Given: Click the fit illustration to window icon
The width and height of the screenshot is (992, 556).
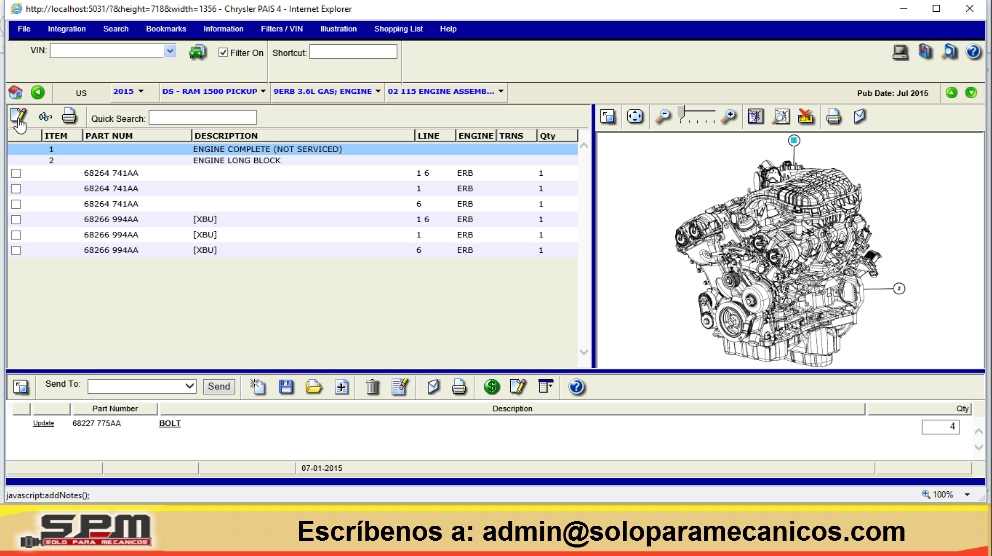Looking at the screenshot, I should pyautogui.click(x=635, y=116).
